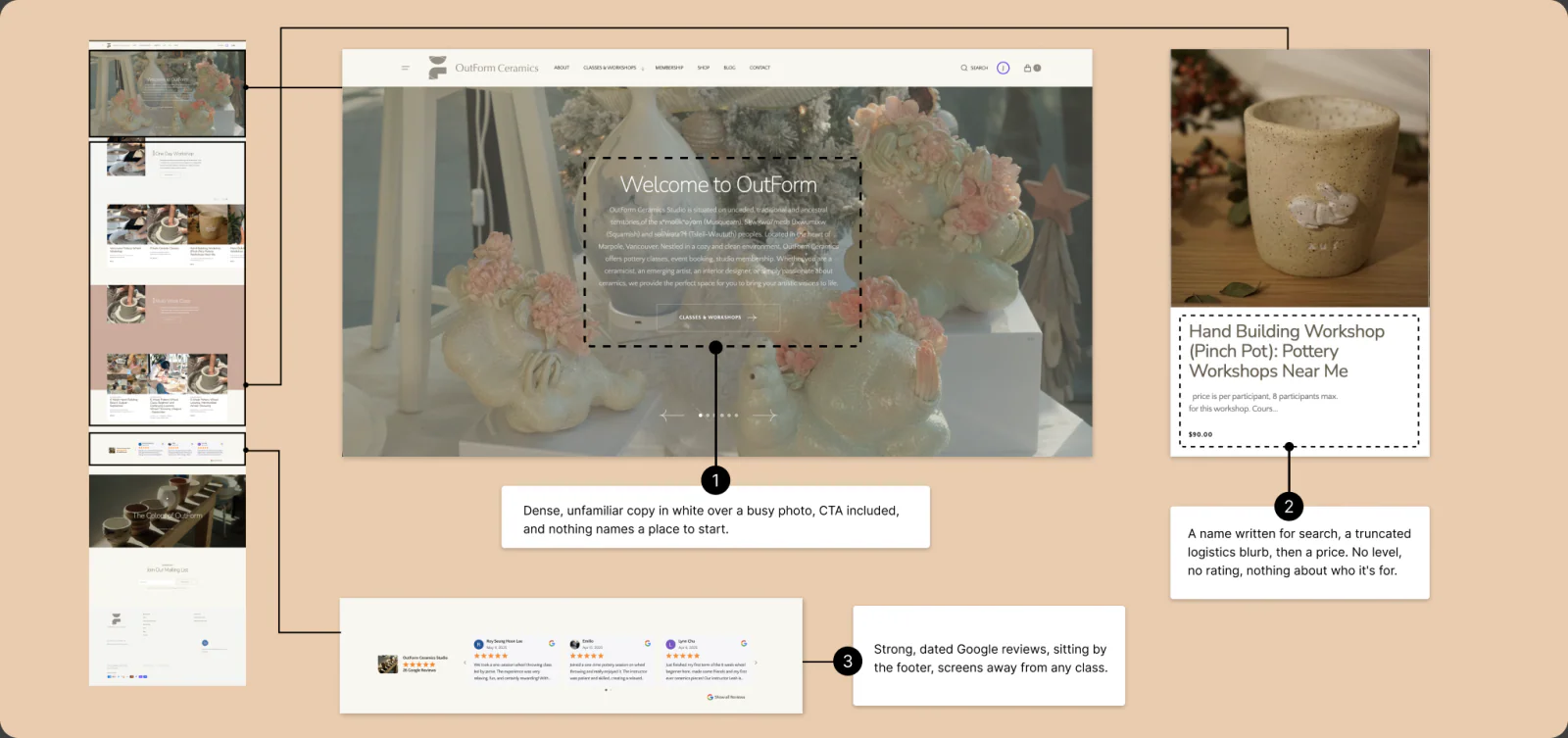
Task: Click the reviews carousel right arrow
Action: pos(756,663)
